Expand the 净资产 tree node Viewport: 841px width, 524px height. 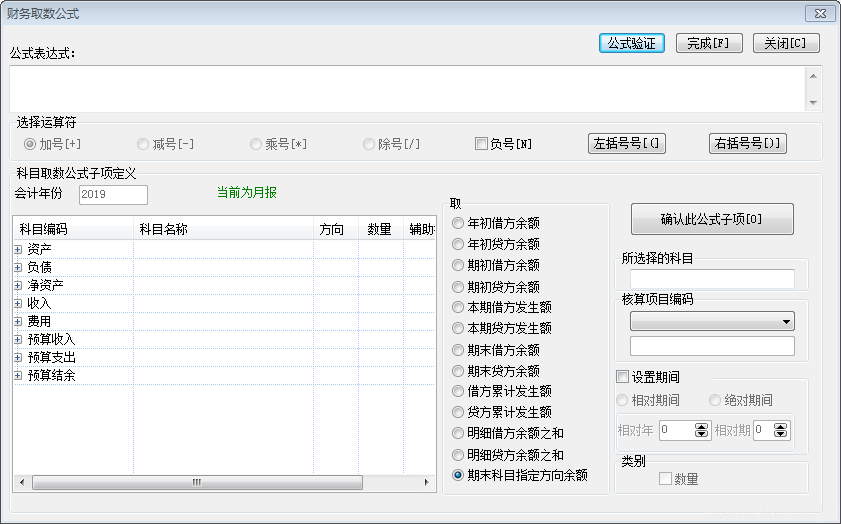click(18, 285)
